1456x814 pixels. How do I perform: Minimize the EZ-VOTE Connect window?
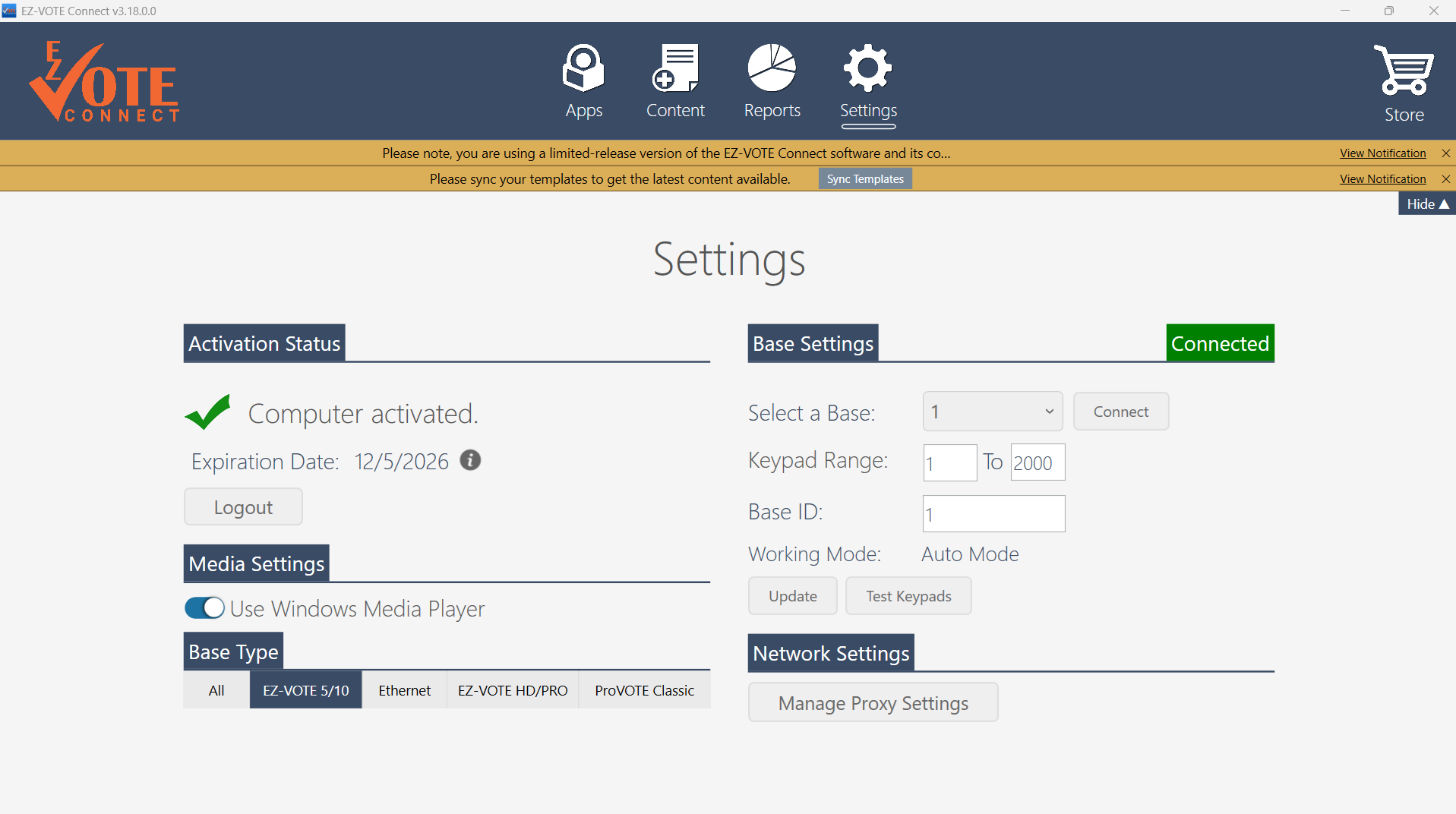point(1345,11)
